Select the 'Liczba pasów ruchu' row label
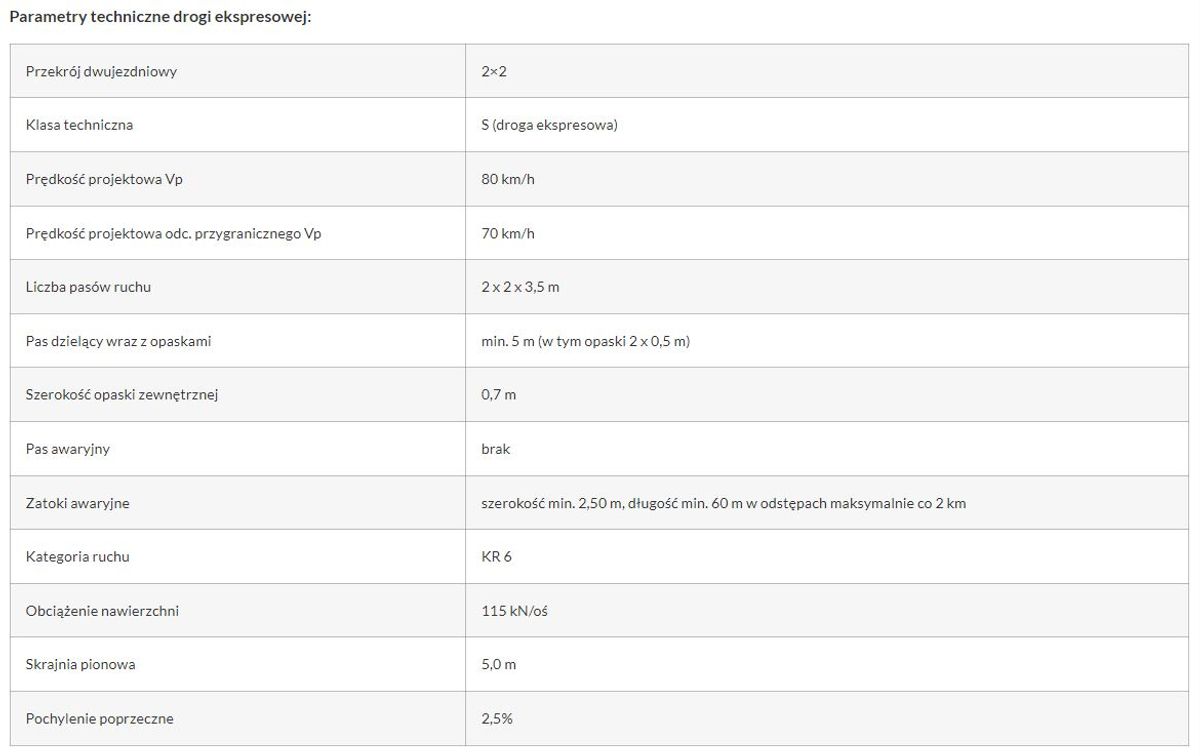1200x756 pixels. tap(88, 288)
